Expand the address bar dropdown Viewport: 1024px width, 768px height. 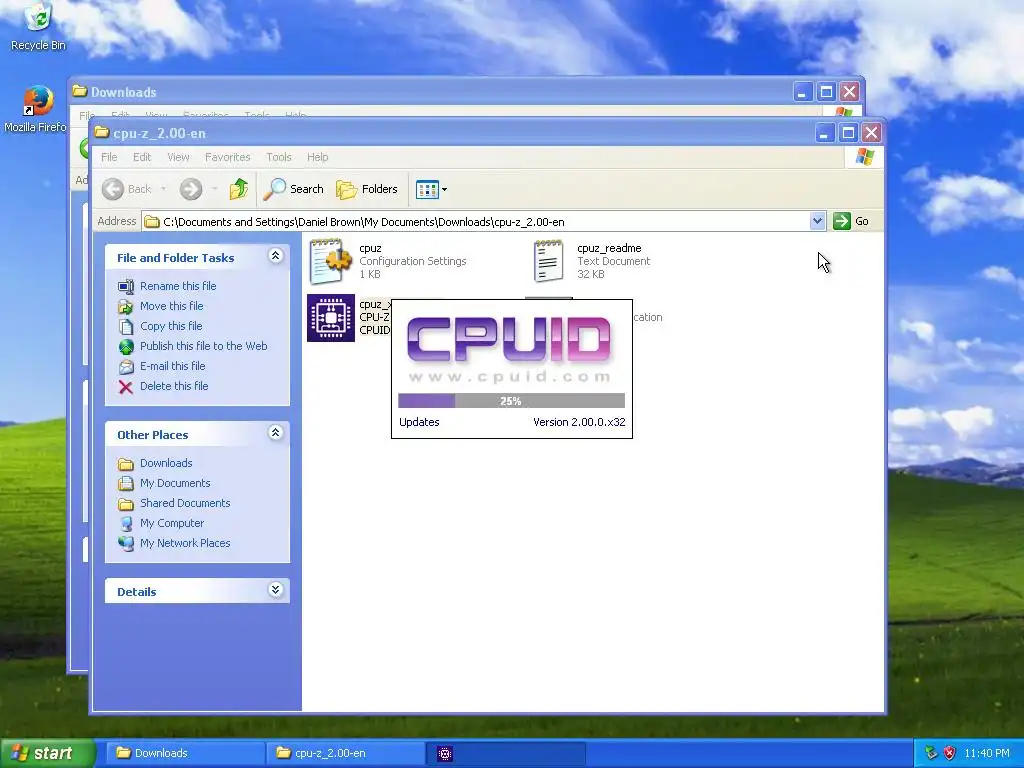817,221
